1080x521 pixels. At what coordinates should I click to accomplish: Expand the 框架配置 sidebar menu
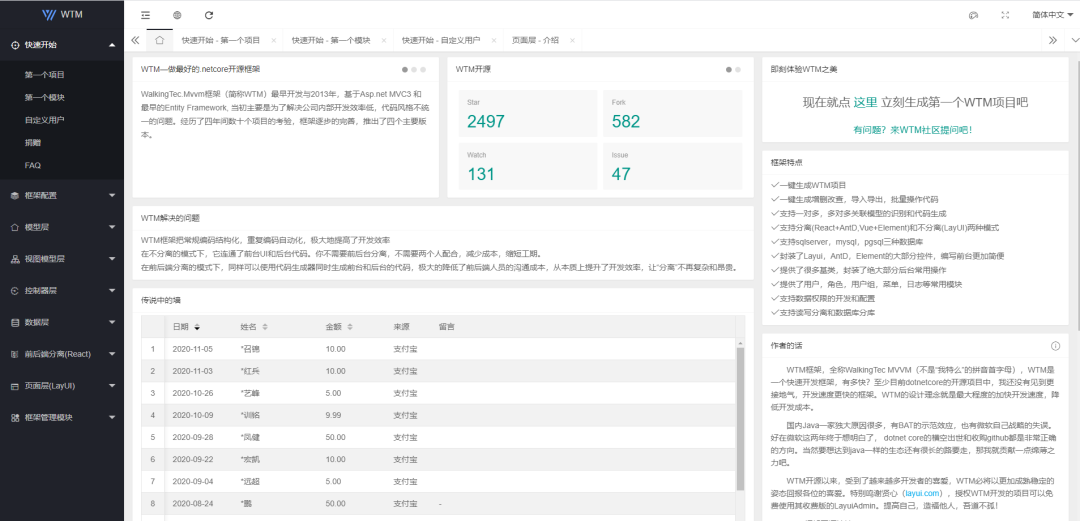pyautogui.click(x=62, y=196)
